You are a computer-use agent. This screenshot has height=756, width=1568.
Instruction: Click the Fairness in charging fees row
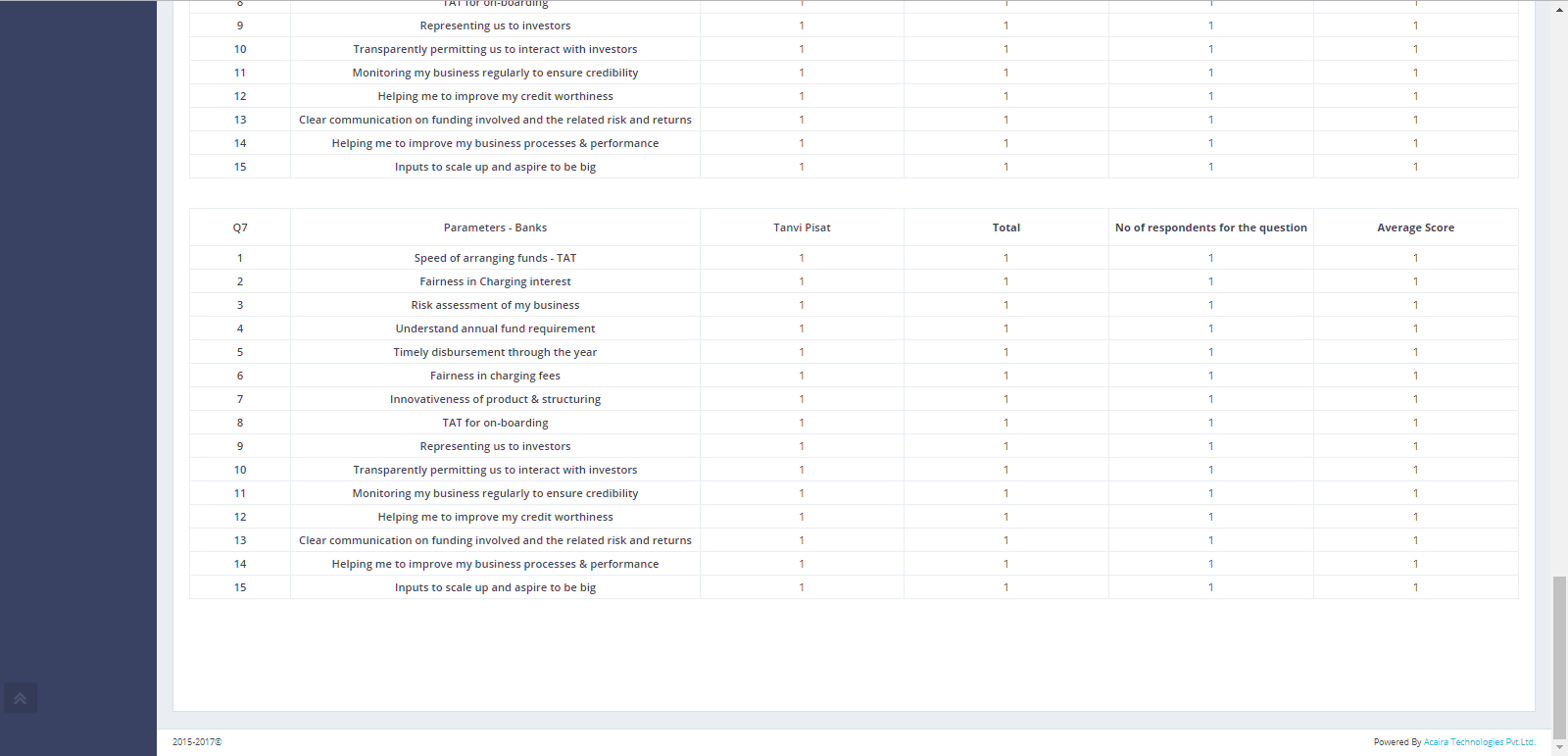495,376
